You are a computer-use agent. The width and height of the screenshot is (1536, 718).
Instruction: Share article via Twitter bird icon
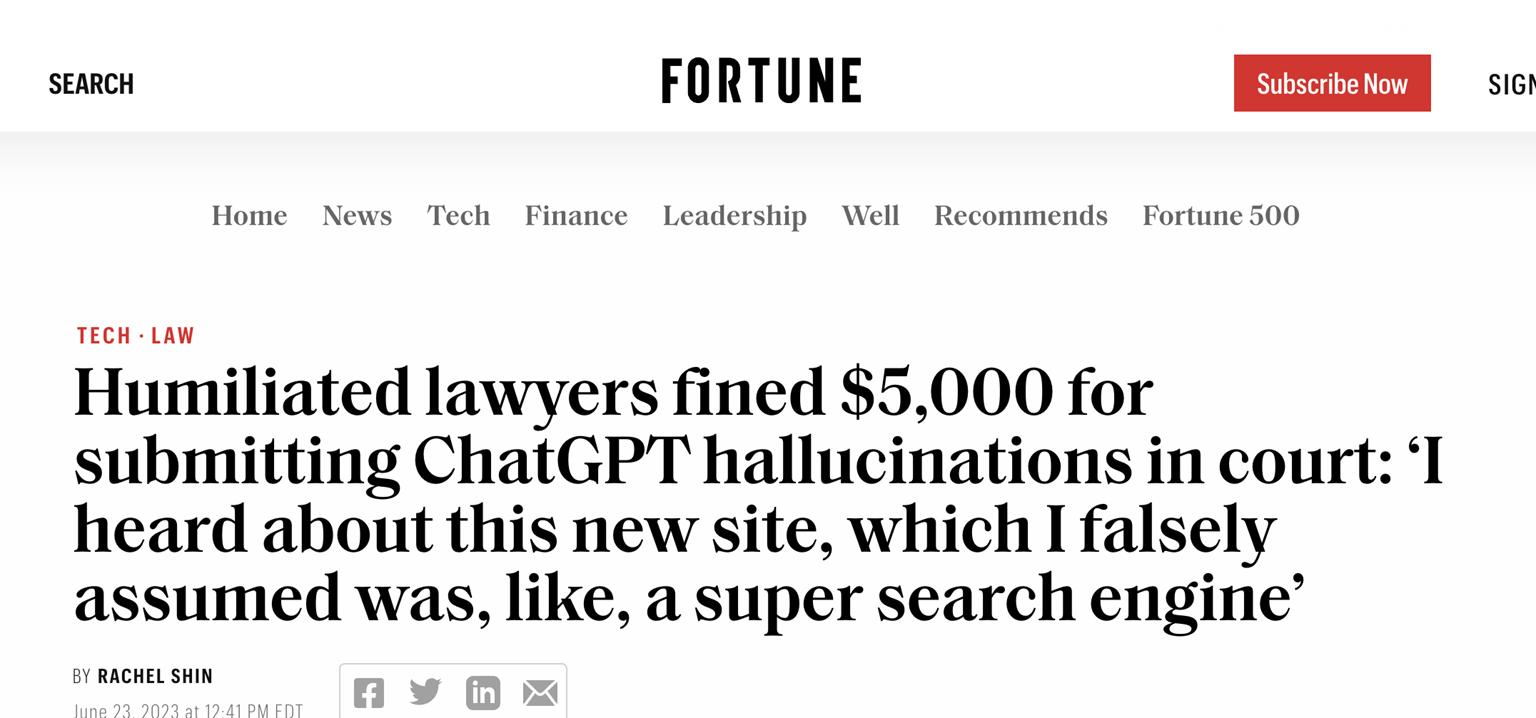425,691
